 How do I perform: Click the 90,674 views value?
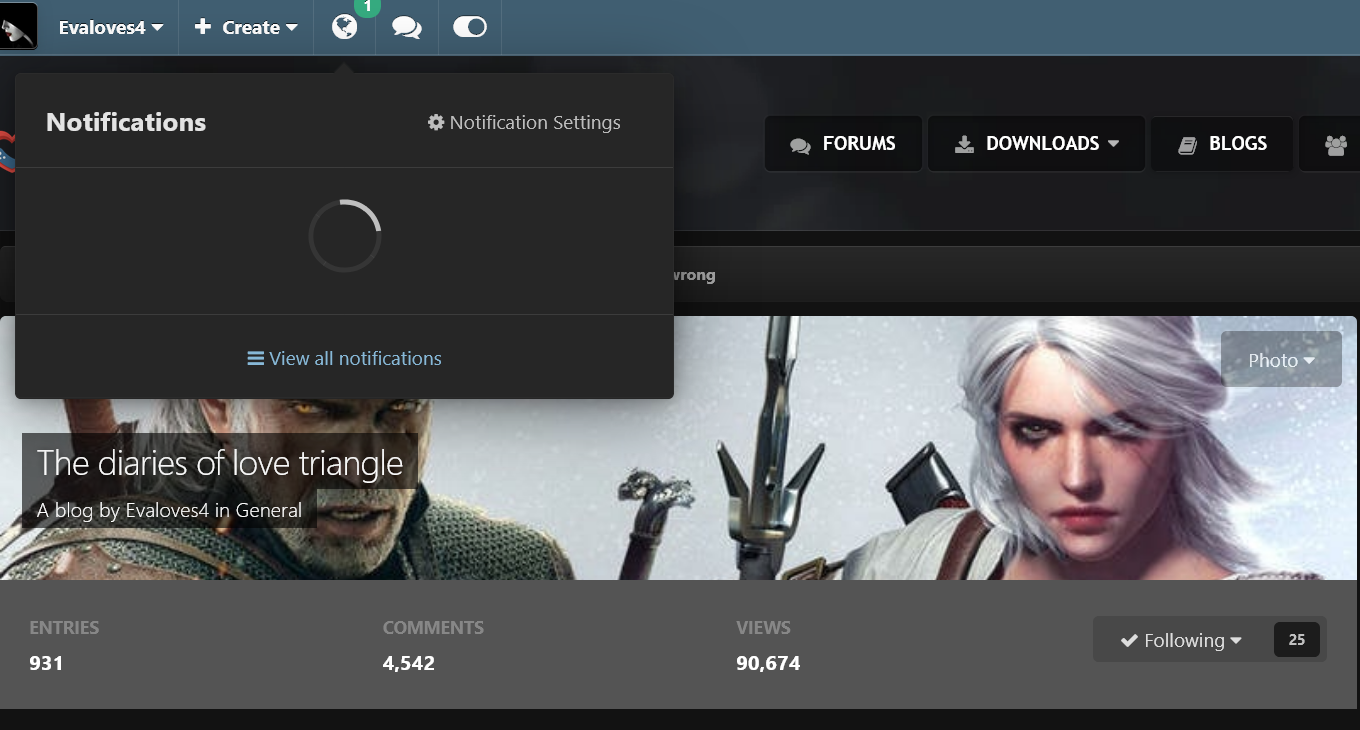click(768, 663)
